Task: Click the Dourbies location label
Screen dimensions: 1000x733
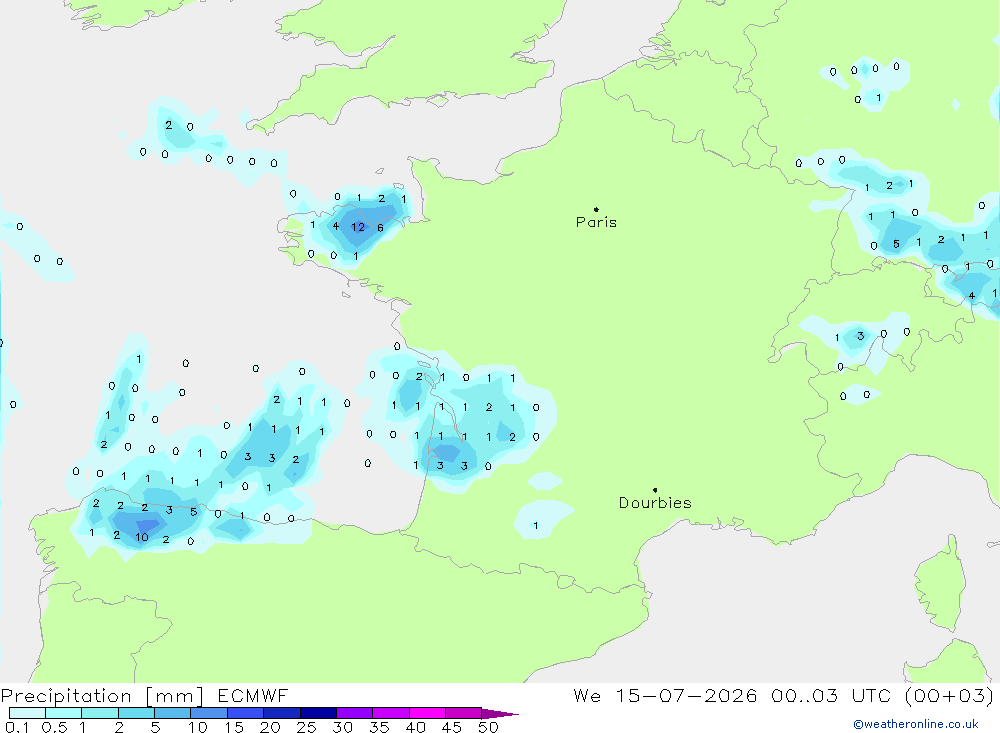Action: pyautogui.click(x=655, y=503)
